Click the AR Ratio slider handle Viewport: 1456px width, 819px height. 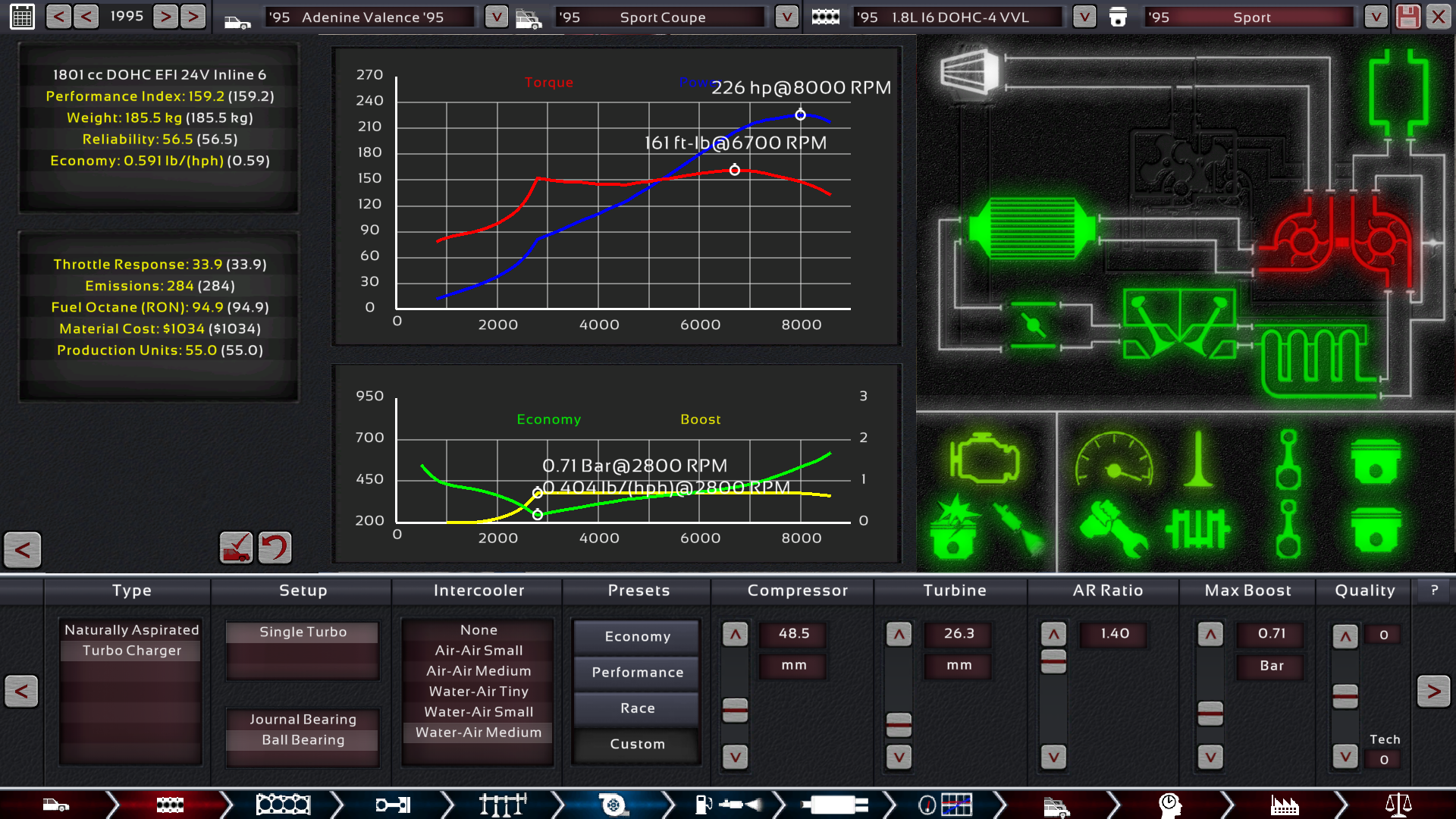(x=1053, y=661)
